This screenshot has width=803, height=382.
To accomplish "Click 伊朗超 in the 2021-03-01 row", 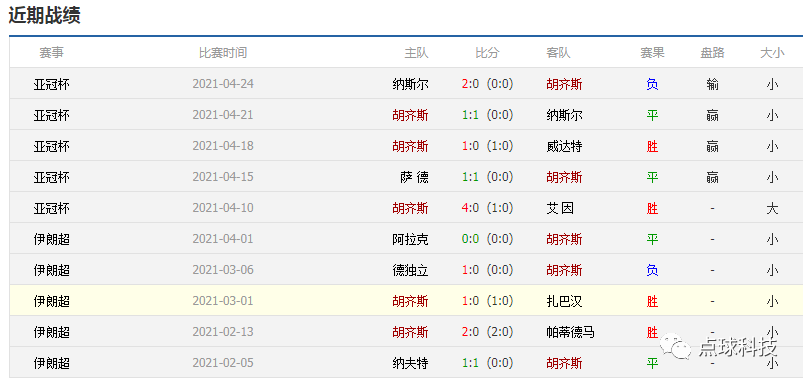I will point(52,301).
